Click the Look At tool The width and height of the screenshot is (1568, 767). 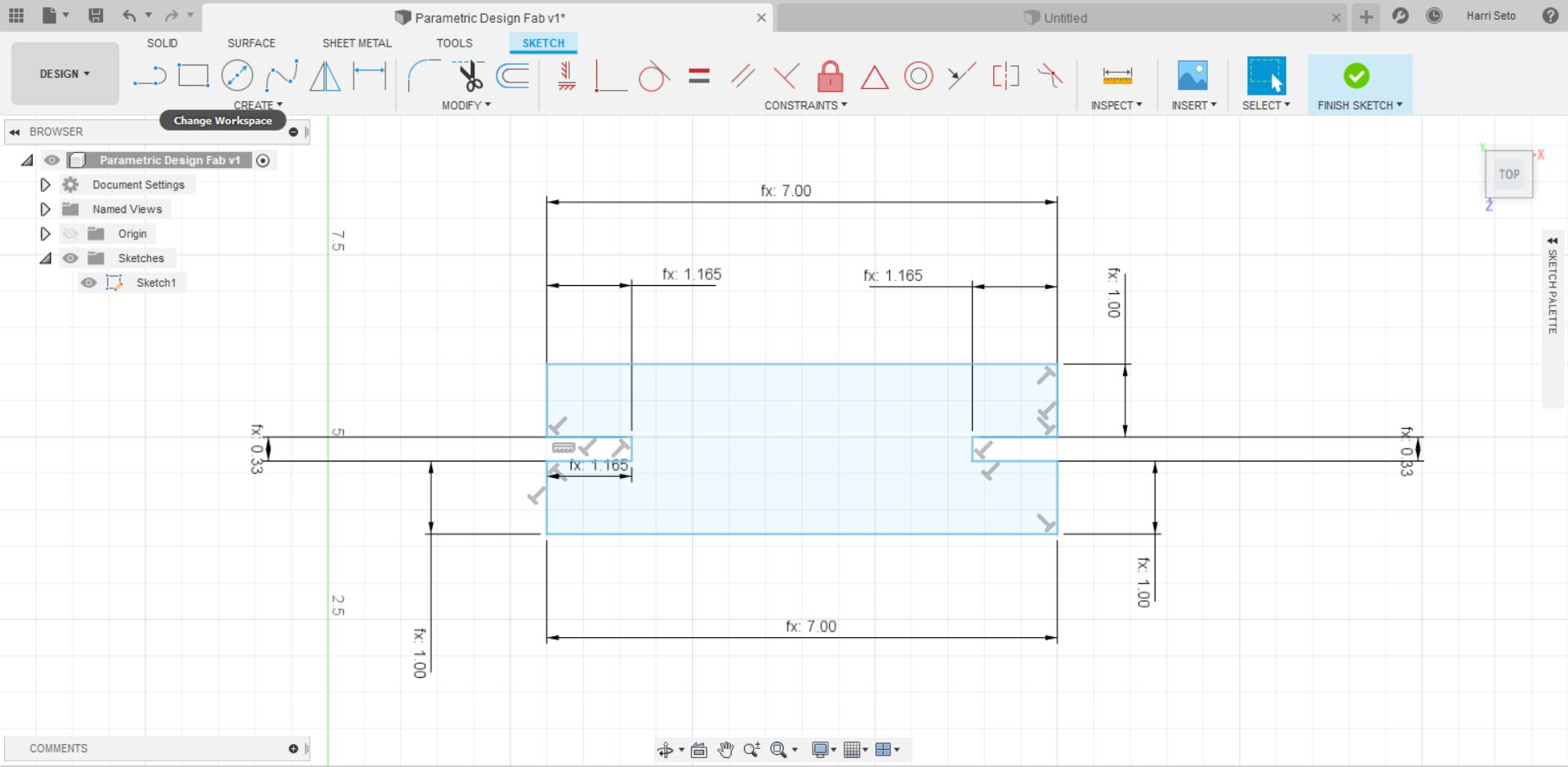click(x=699, y=750)
